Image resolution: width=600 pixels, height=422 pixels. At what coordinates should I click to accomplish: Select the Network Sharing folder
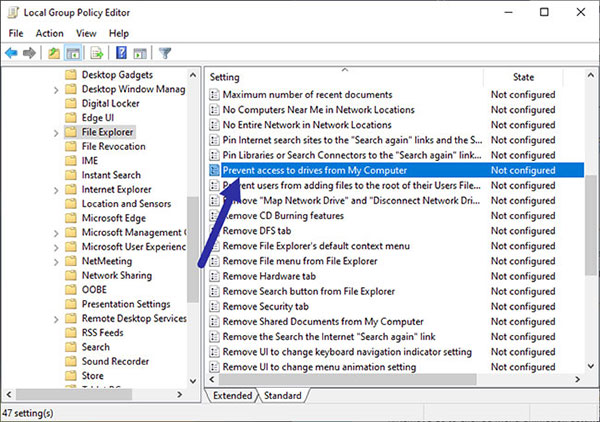click(x=117, y=275)
